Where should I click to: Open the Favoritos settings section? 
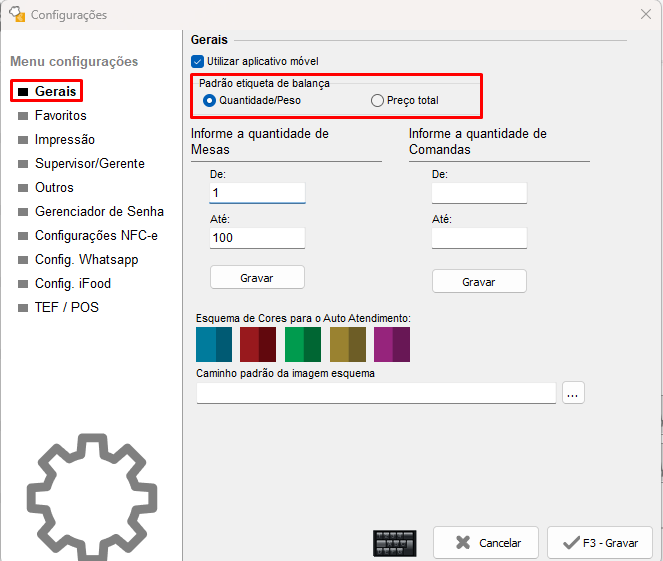(60, 115)
